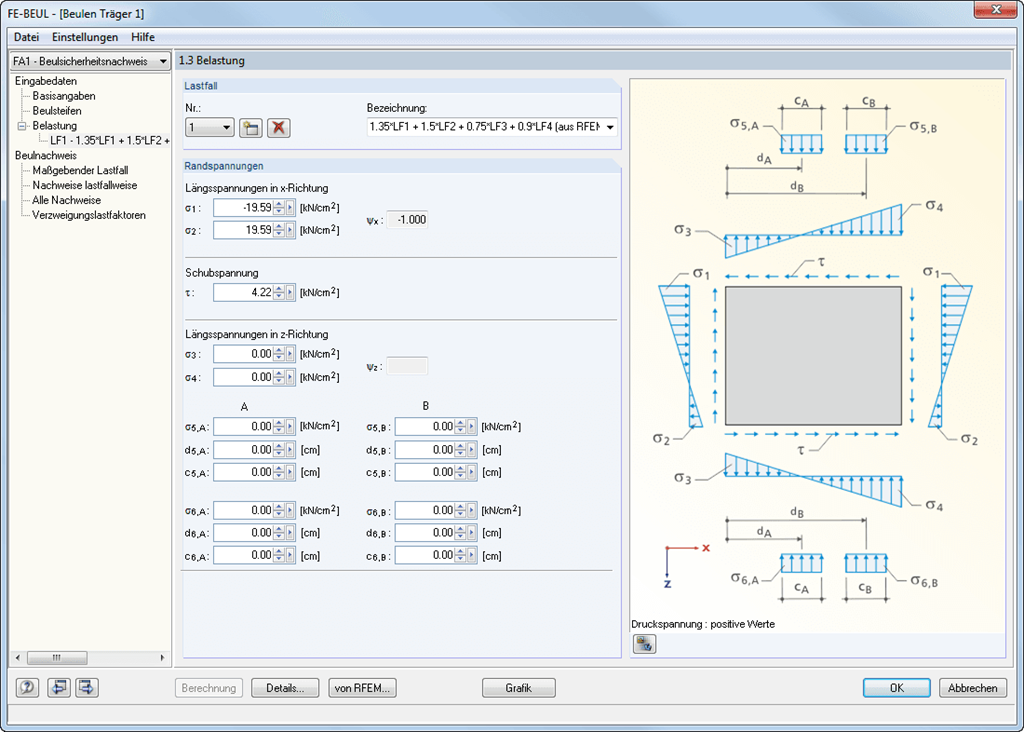
Task: Open arrow menu beside σ5,B field
Action: 472,427
